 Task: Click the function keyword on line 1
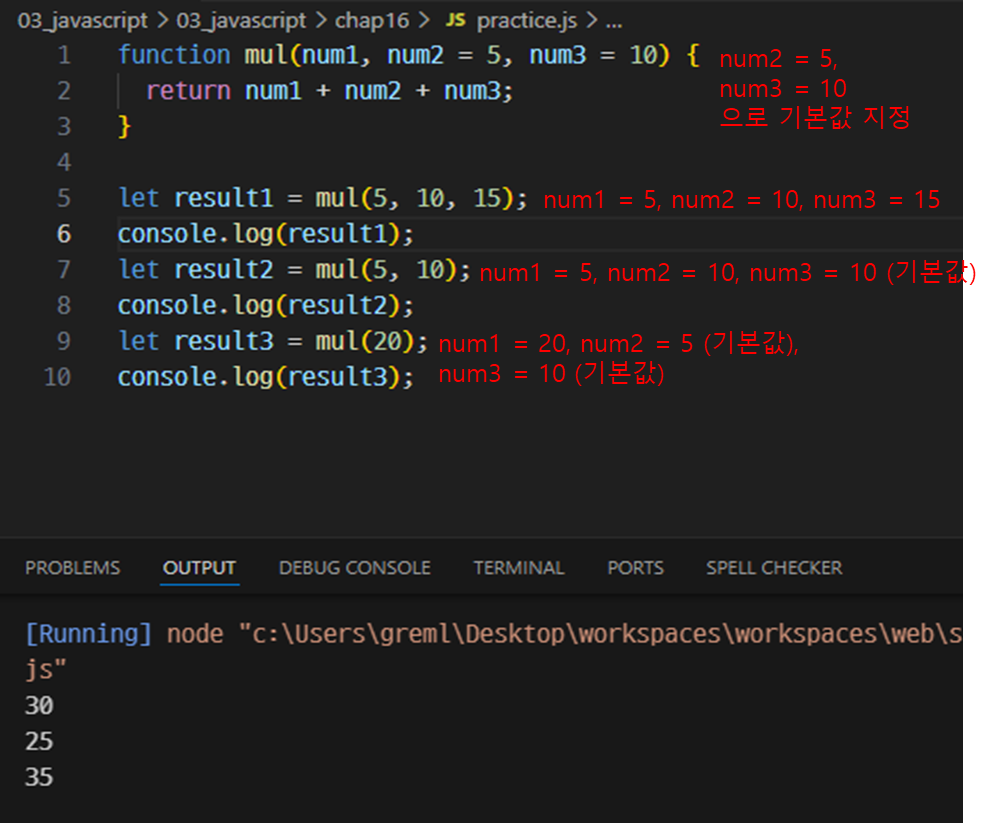(174, 55)
